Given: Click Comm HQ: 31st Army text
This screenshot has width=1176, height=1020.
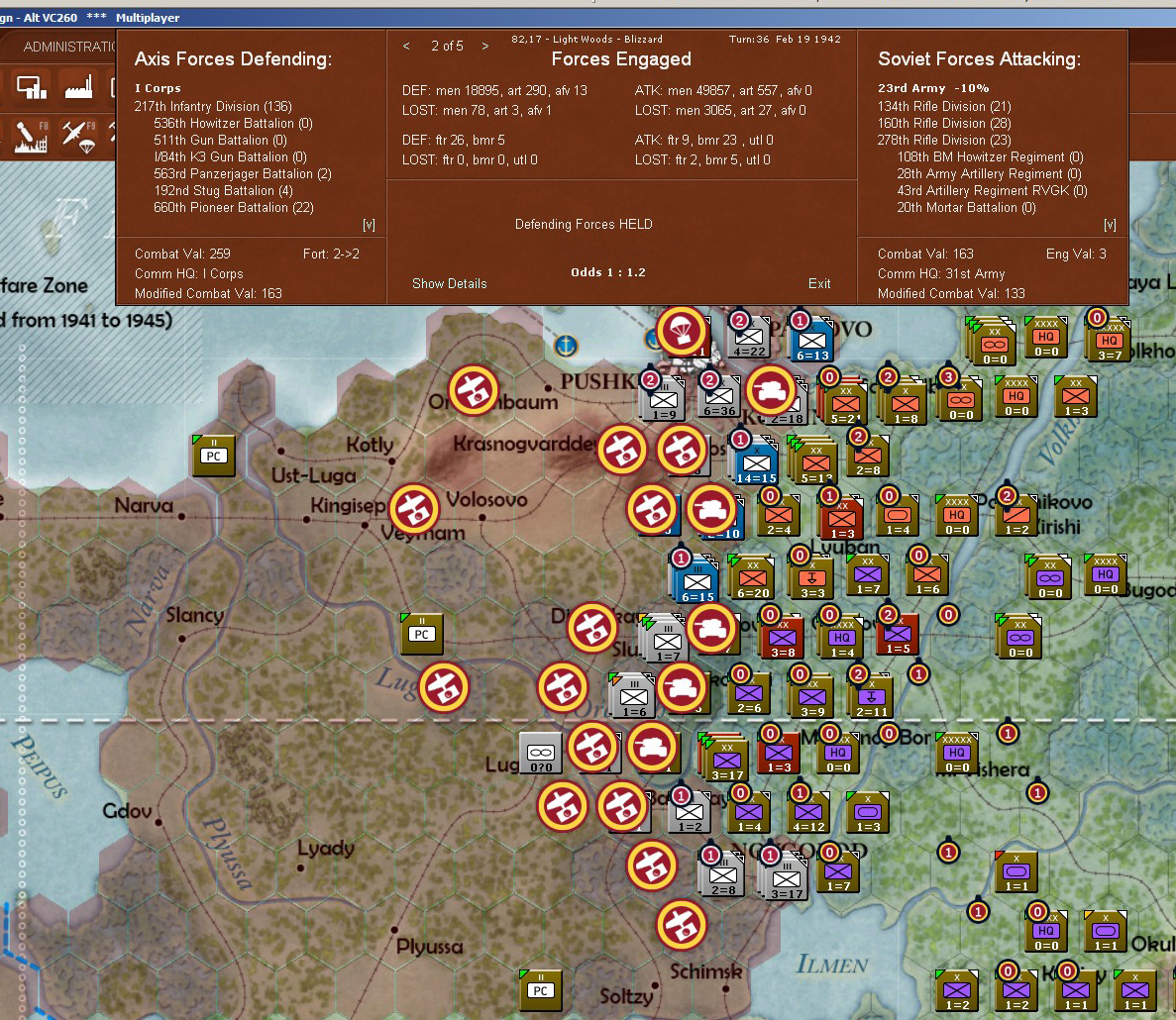Looking at the screenshot, I should [940, 273].
